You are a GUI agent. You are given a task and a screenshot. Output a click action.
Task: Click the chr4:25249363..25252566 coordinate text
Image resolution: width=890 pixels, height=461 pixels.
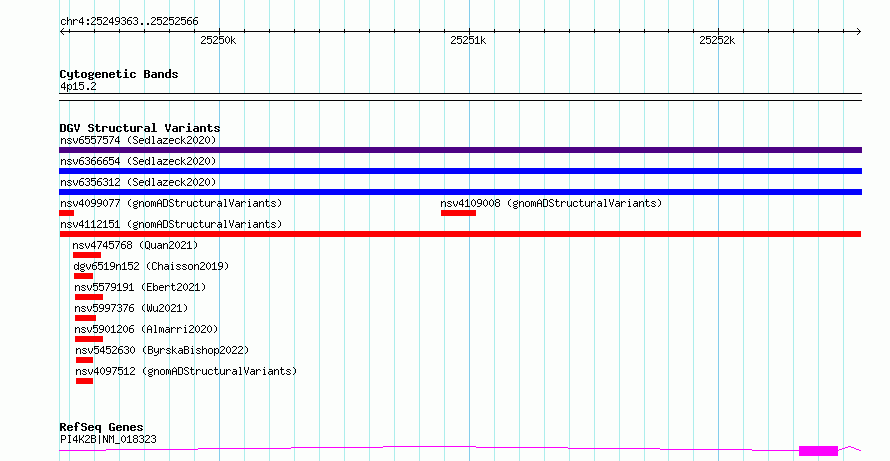pos(129,22)
